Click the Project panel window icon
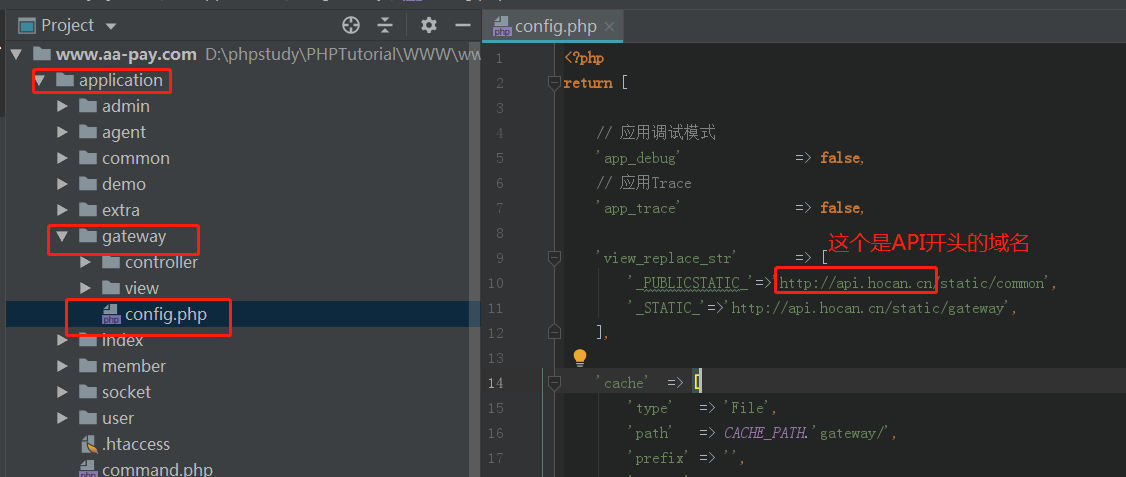Screen dimensions: 1126x477 point(27,27)
